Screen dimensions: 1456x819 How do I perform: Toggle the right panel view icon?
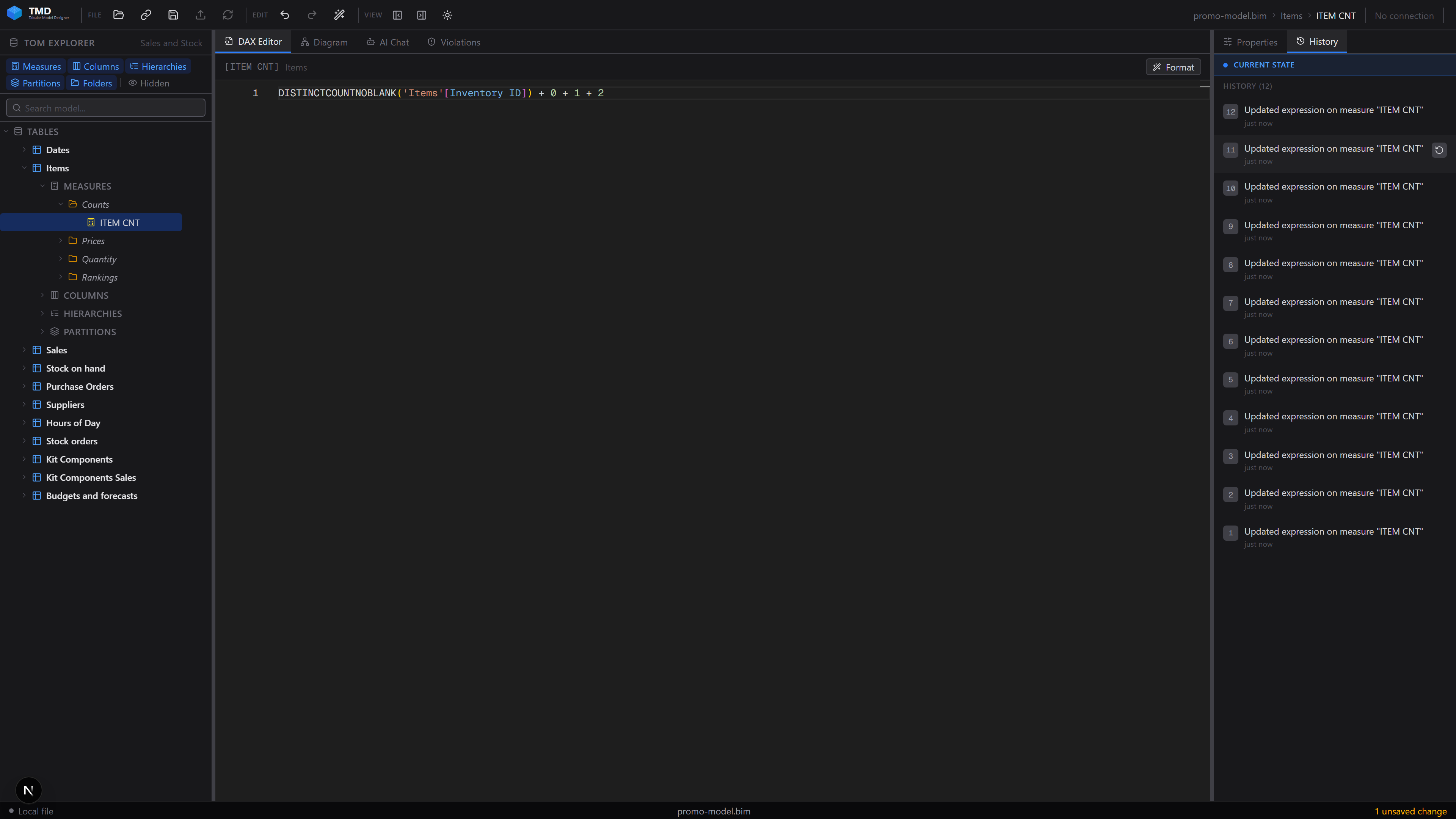tap(422, 15)
